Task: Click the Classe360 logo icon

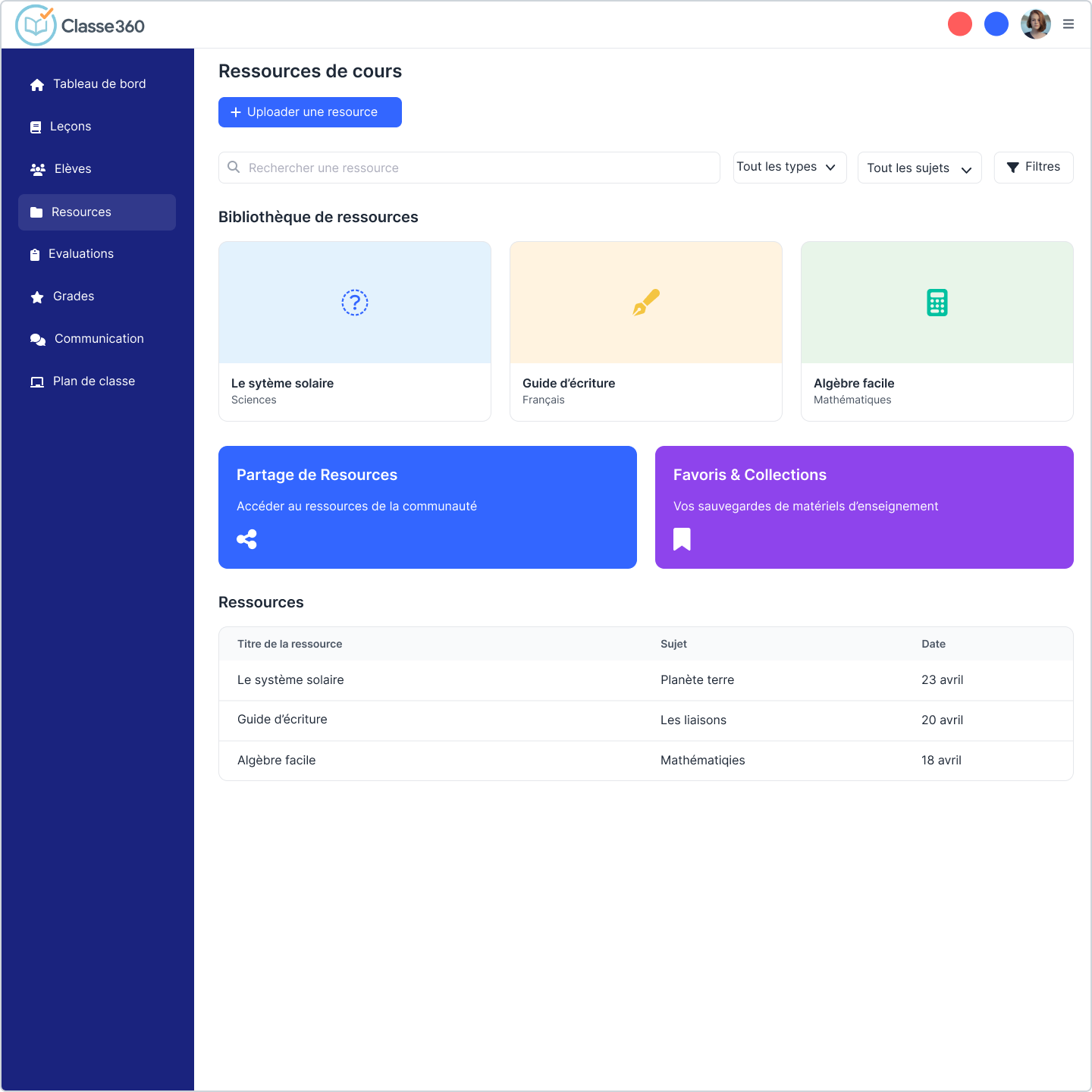Action: point(36,25)
